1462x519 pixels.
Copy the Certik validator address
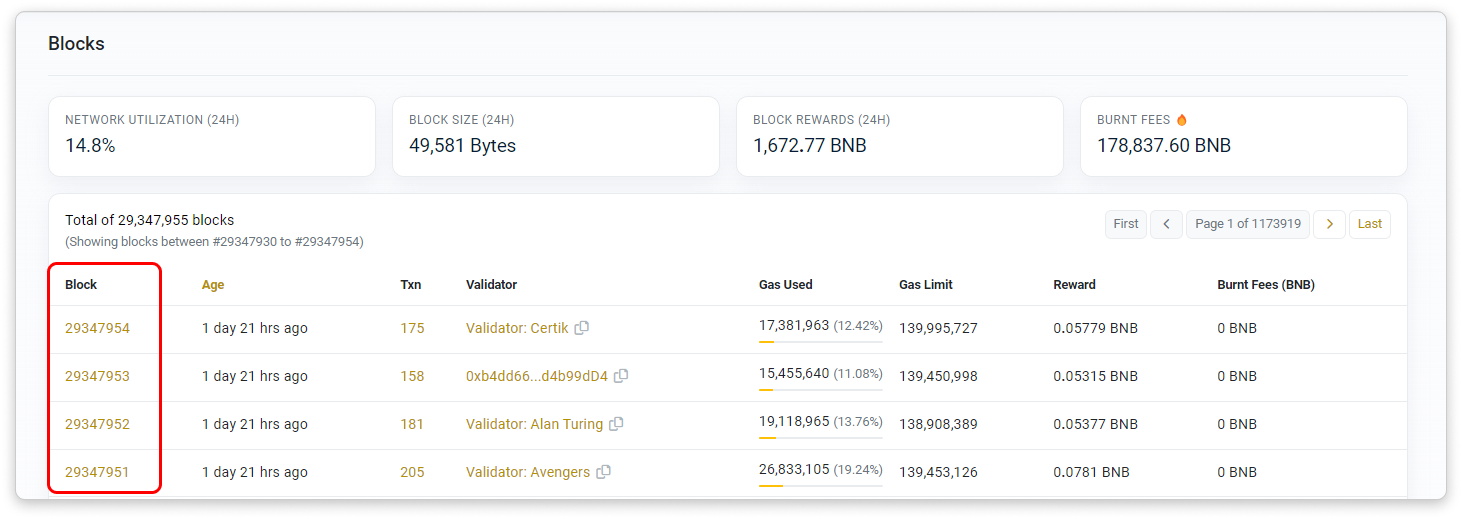582,328
